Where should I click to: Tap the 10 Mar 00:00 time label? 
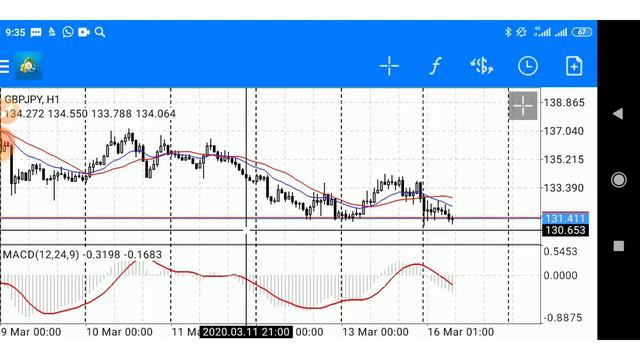(x=119, y=332)
